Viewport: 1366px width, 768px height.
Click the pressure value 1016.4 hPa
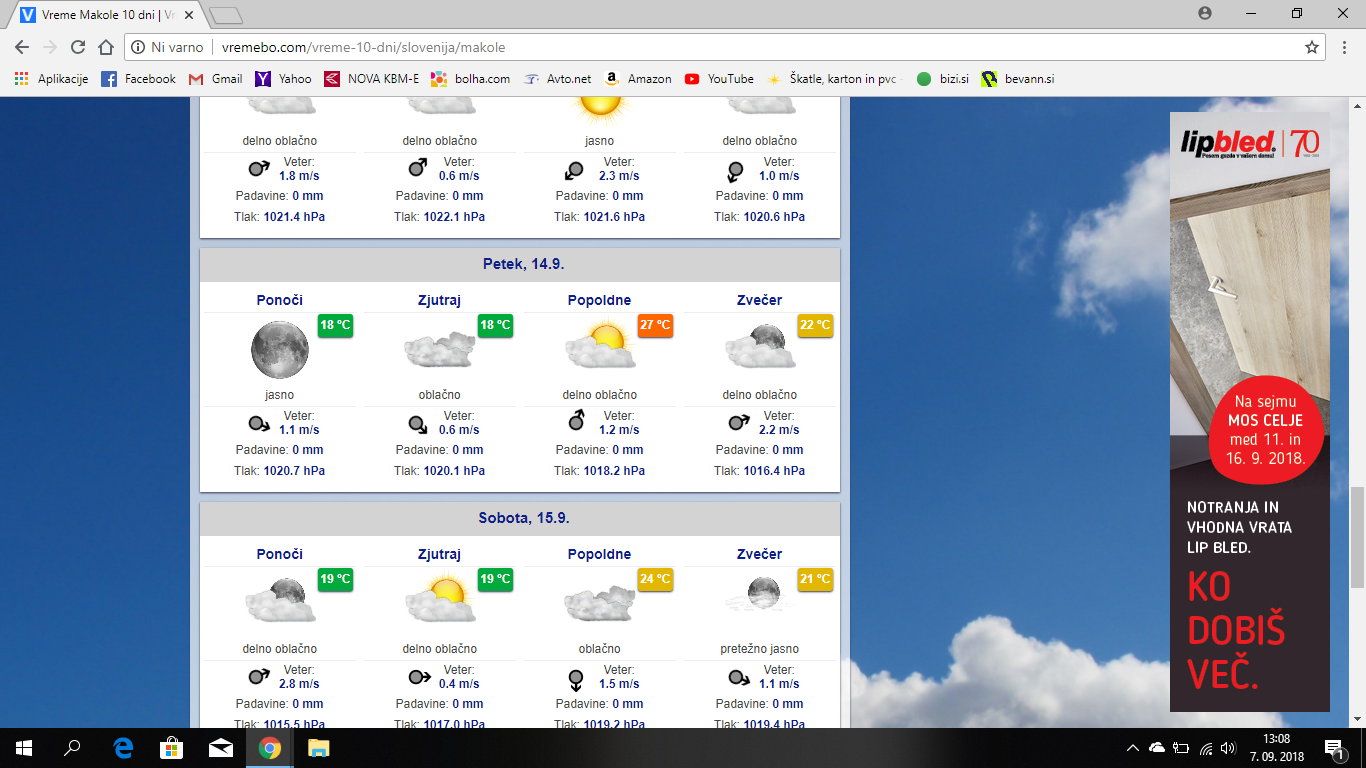(x=774, y=471)
